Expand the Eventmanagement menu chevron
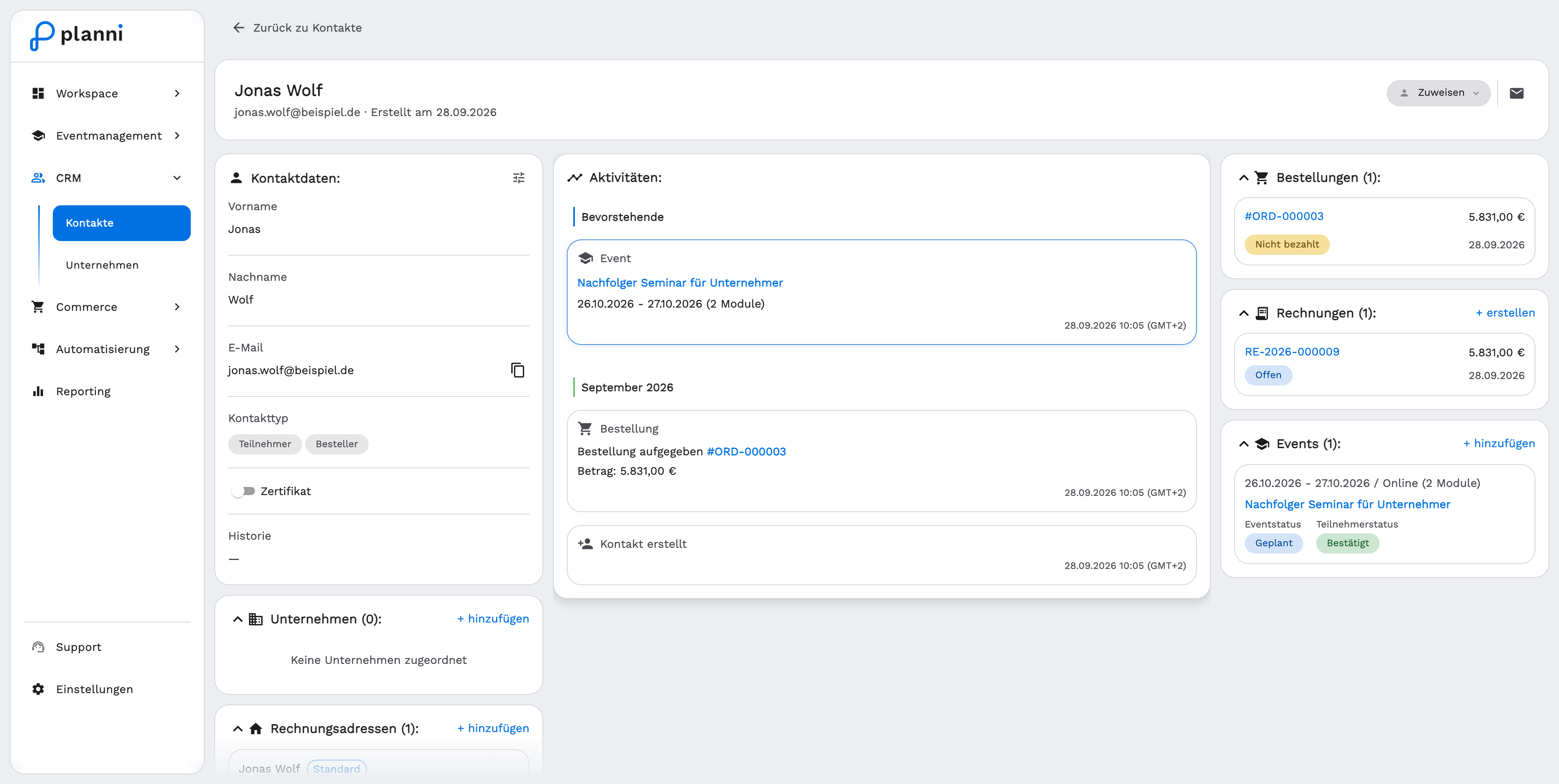The image size is (1559, 784). [177, 136]
